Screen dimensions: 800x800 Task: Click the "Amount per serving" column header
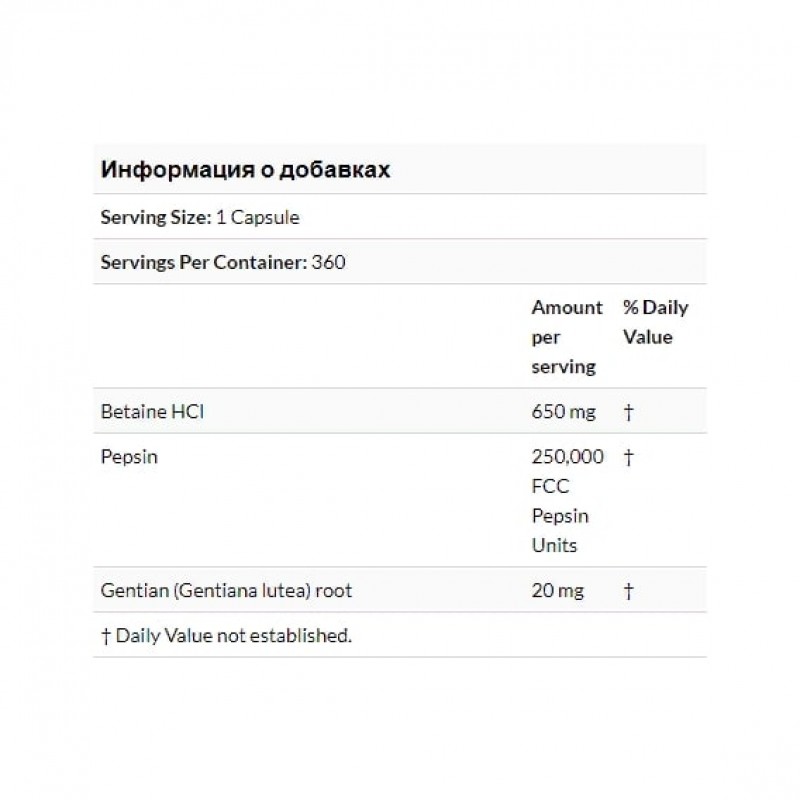point(567,337)
